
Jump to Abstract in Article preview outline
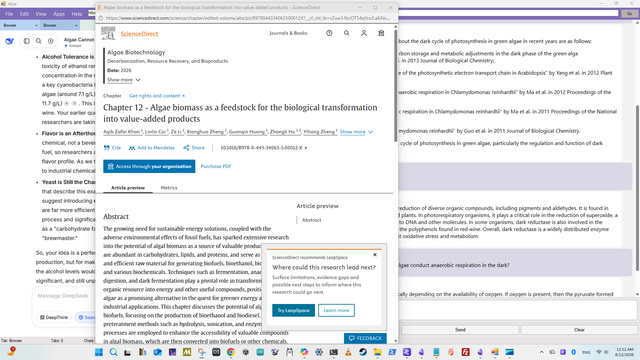pos(311,220)
